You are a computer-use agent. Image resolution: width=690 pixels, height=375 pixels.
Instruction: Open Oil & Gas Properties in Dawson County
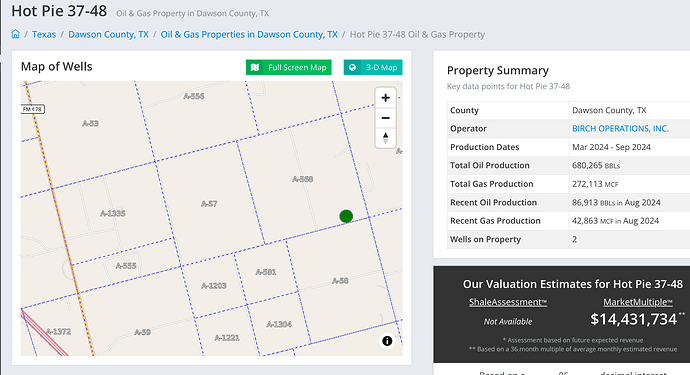(249, 34)
